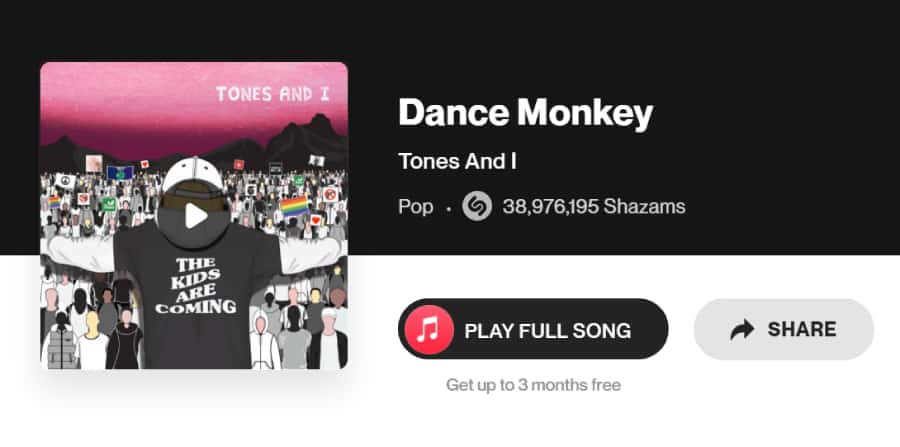
Task: Click the Dance Monkey song title
Action: pos(525,113)
